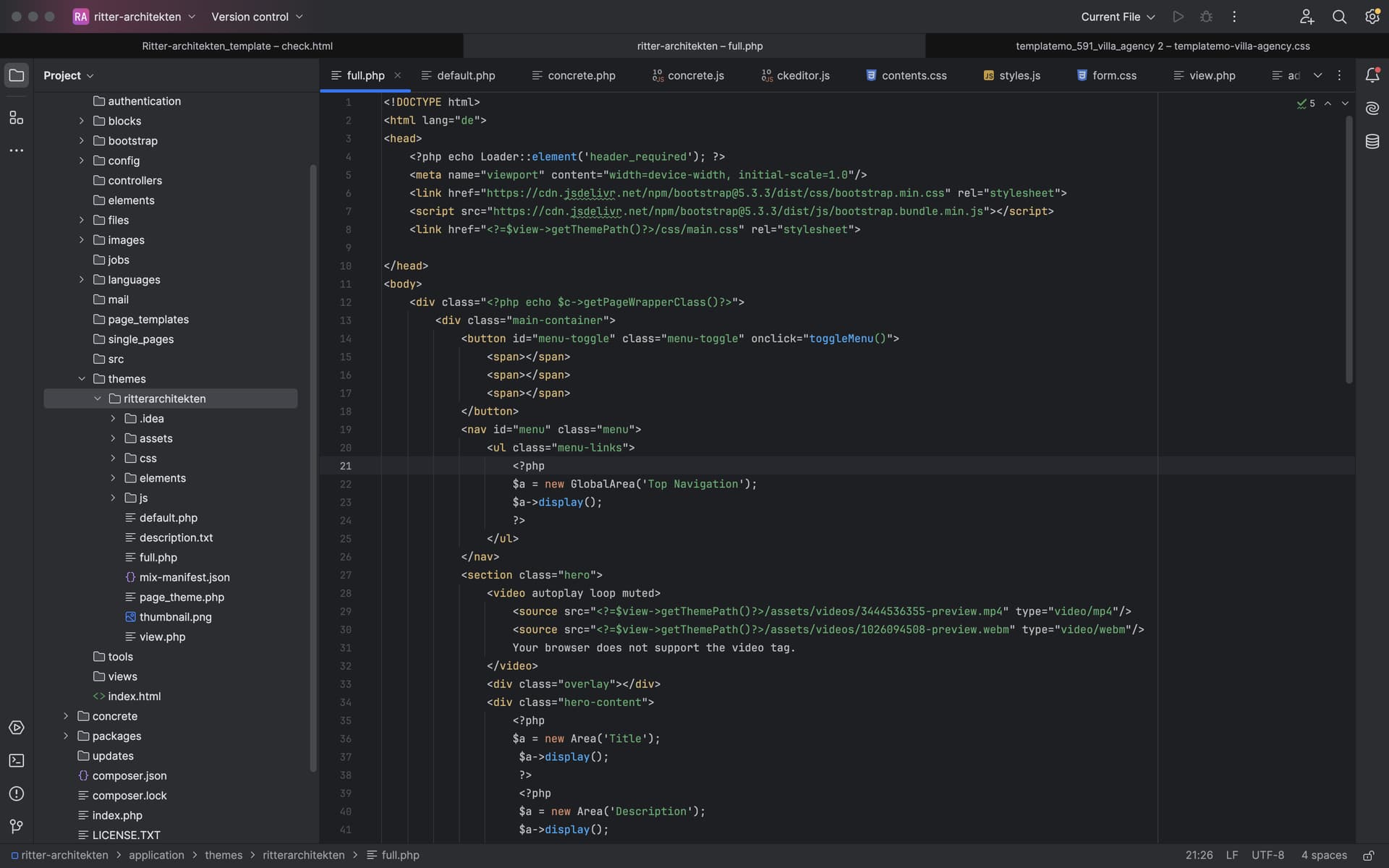Expand the packages folder
This screenshot has width=1389, height=868.
point(66,736)
